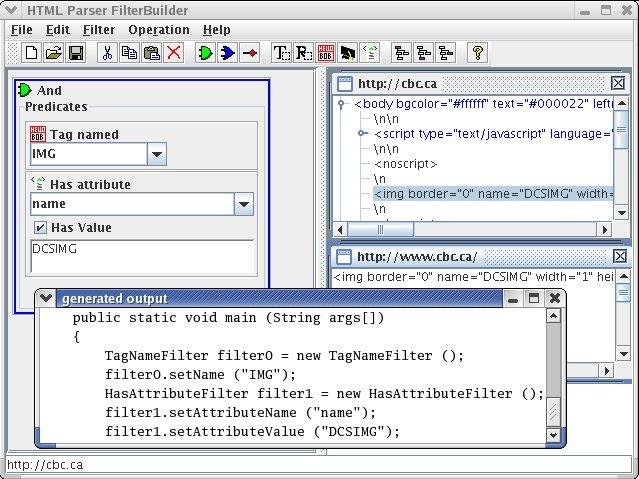Viewport: 639px width, 479px height.
Task: Click the red X Delete icon
Action: point(174,53)
